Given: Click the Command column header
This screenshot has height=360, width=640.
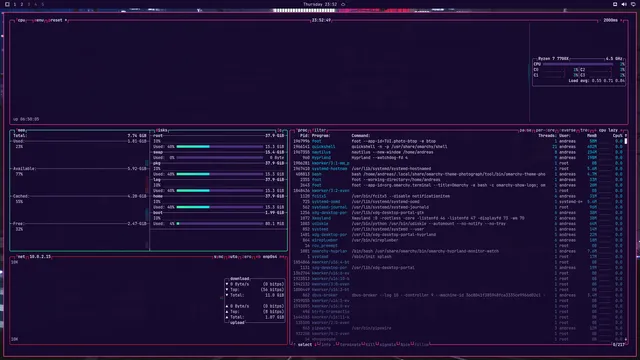Looking at the screenshot, I should [x=361, y=136].
